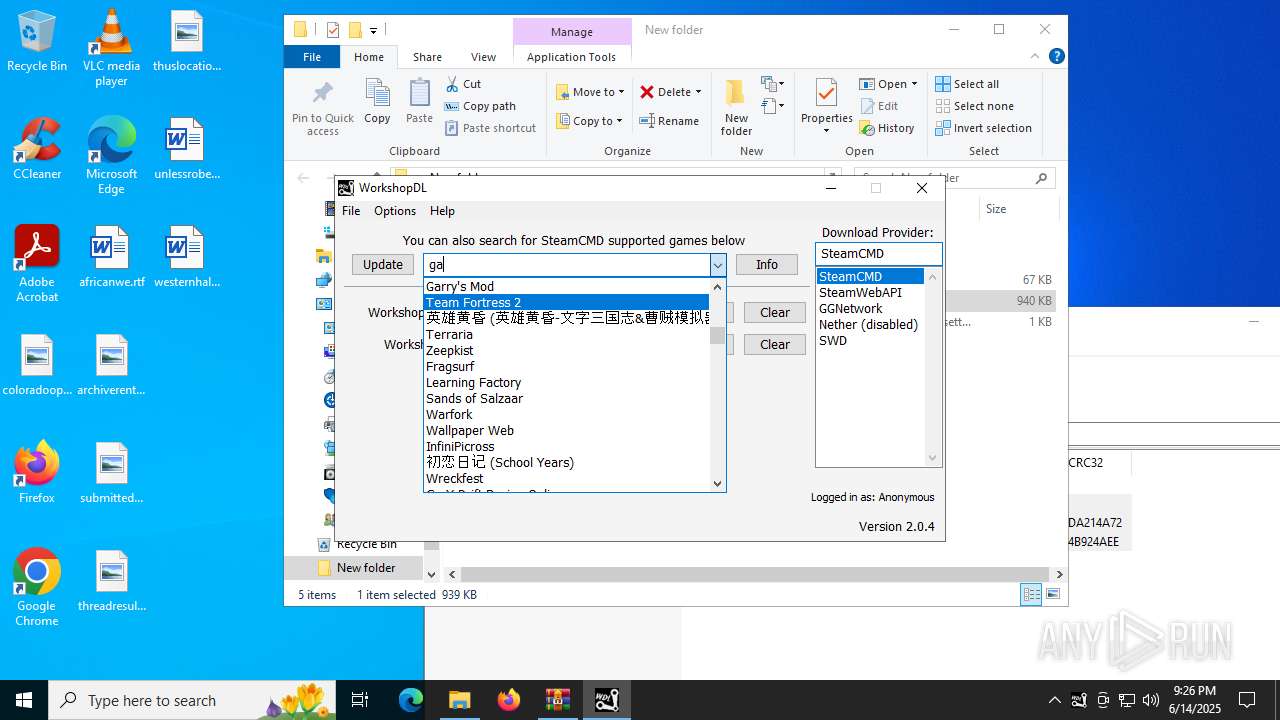The height and width of the screenshot is (720, 1280).
Task: Switch to large icons view in Explorer
Action: 1052,594
